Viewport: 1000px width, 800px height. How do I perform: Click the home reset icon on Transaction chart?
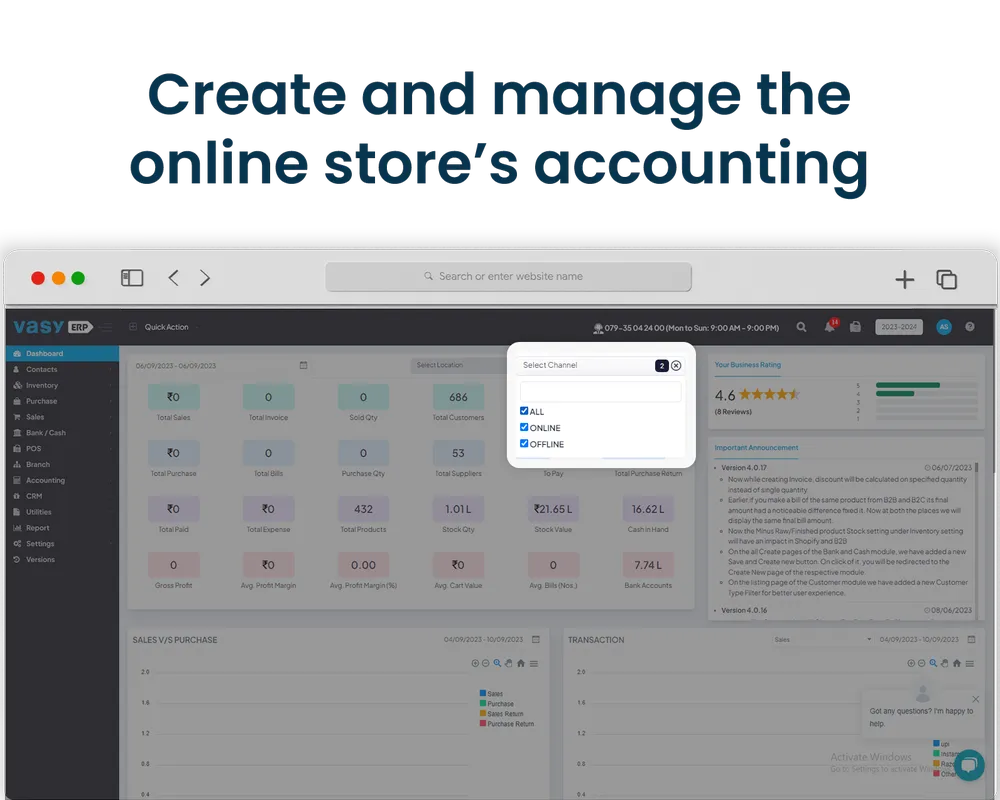click(957, 663)
